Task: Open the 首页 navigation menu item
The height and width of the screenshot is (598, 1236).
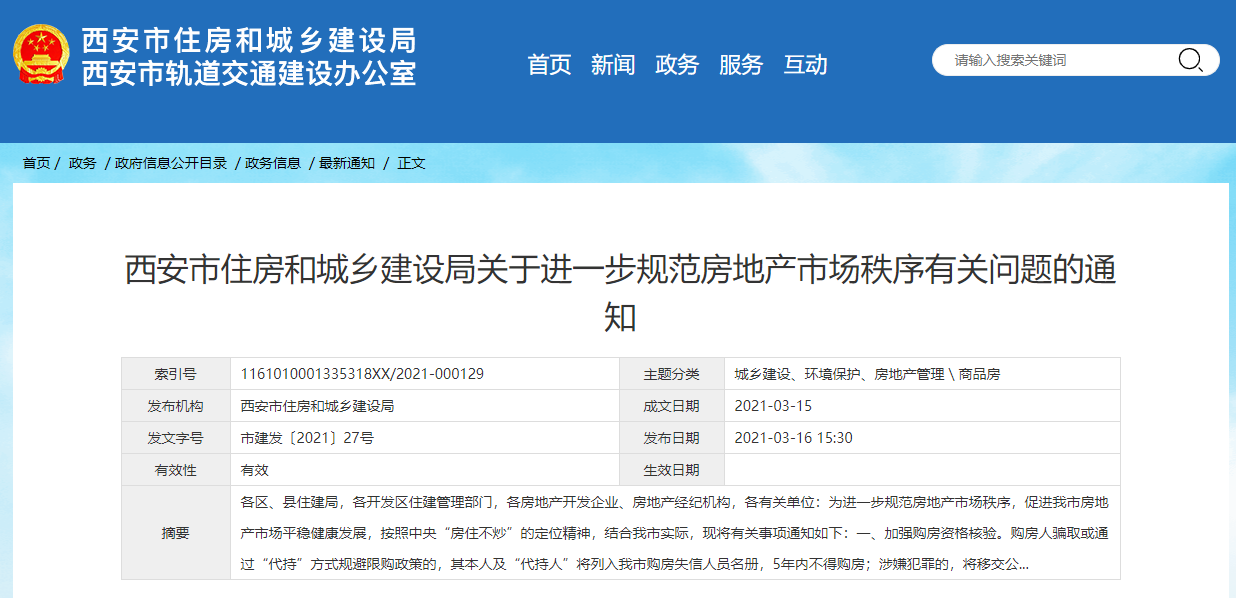Action: click(551, 64)
